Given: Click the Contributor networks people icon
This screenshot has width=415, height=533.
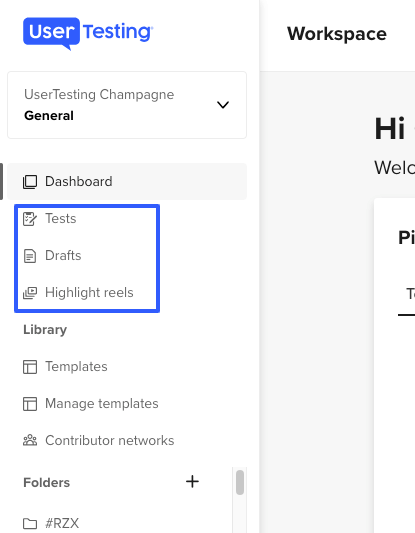Looking at the screenshot, I should pos(30,441).
